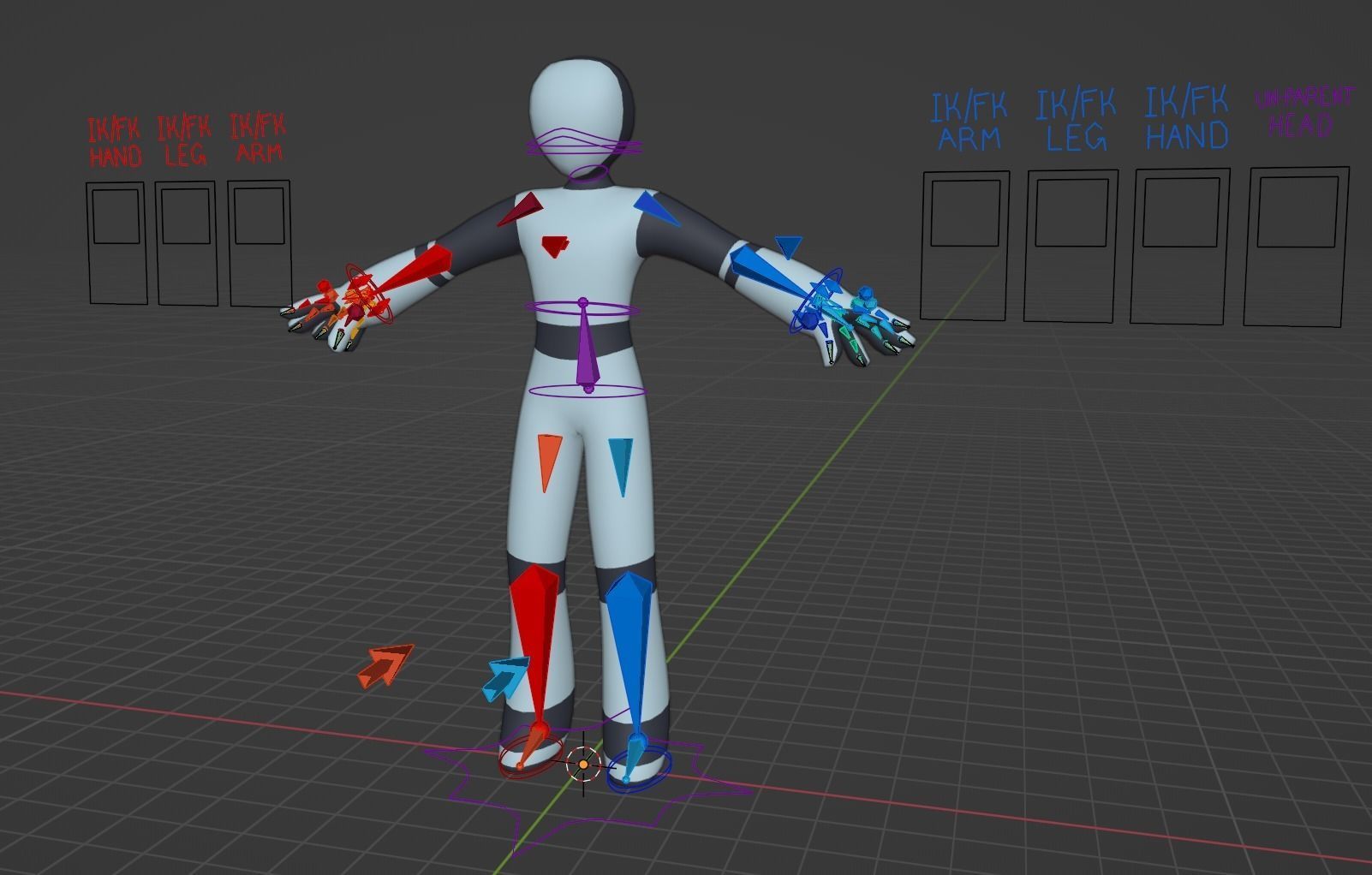Select the blue upper arm bone
This screenshot has width=1372, height=875.
click(x=769, y=271)
